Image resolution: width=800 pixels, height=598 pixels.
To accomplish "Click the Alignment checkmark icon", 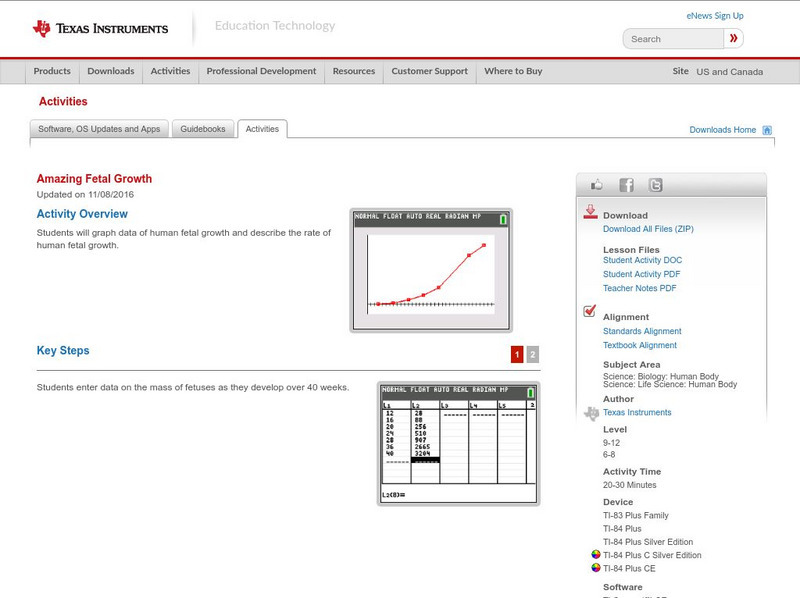I will click(x=589, y=313).
